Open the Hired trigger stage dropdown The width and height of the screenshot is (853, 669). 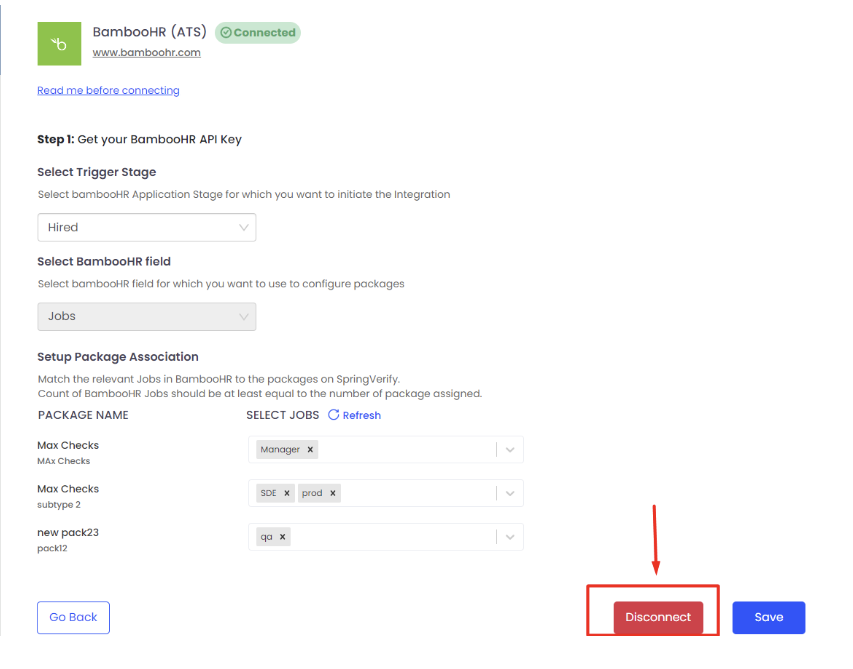click(x=146, y=228)
